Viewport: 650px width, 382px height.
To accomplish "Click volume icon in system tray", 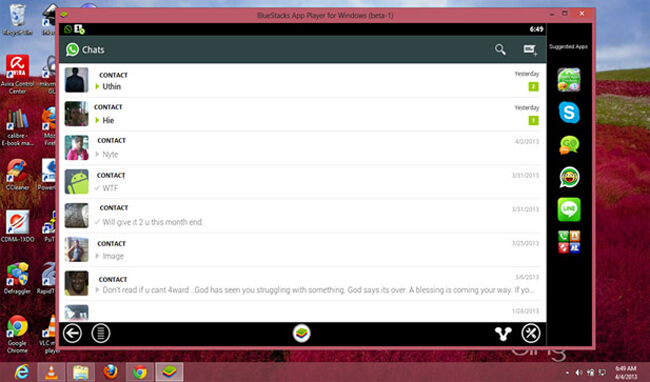I will pyautogui.click(x=579, y=372).
